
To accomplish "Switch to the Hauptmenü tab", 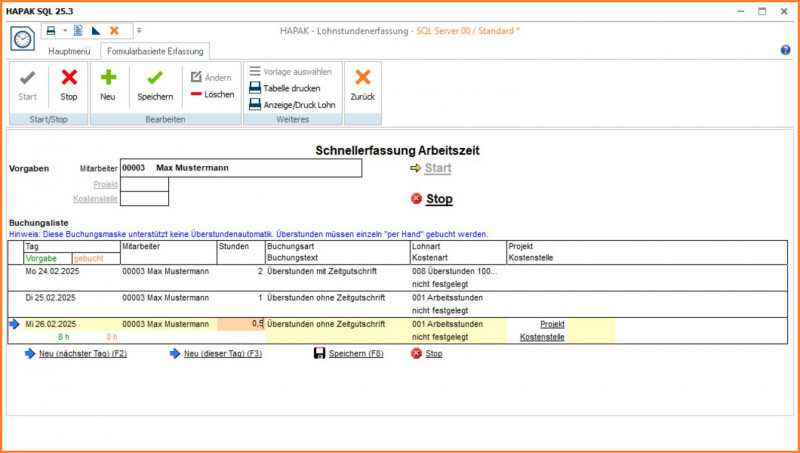I will click(70, 50).
